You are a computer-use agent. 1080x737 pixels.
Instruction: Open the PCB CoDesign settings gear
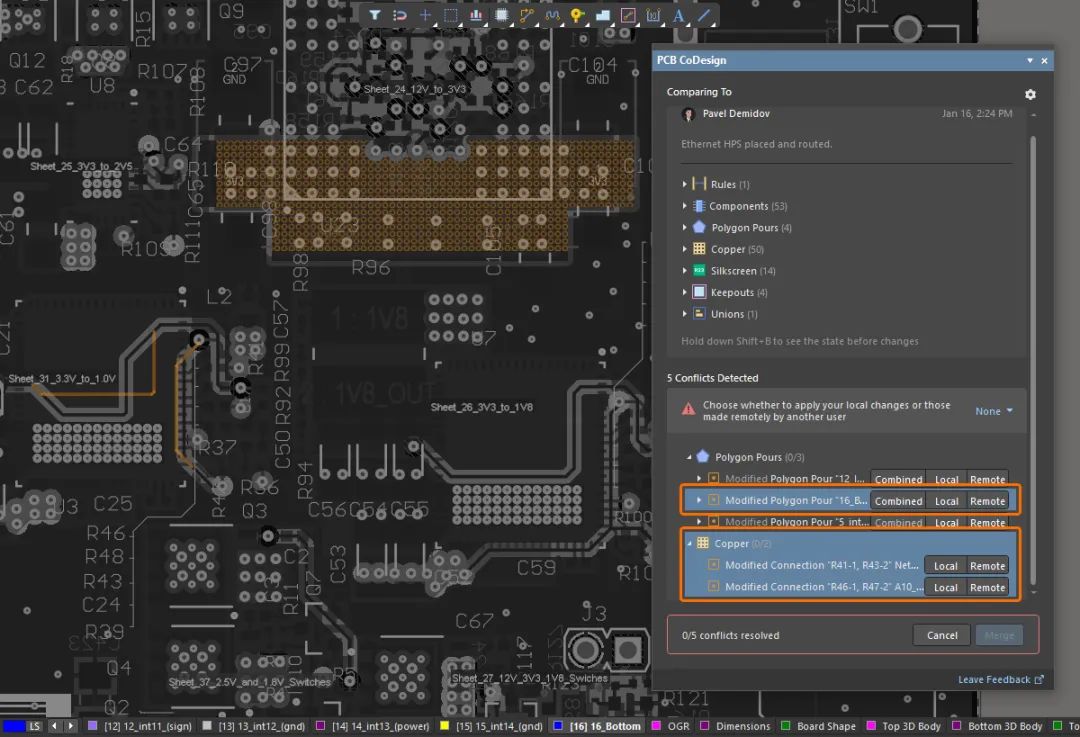click(x=1030, y=94)
